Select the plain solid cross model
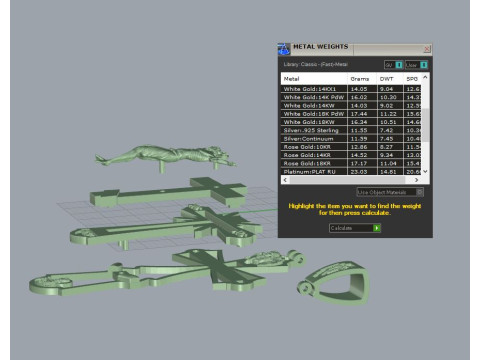 point(168,193)
